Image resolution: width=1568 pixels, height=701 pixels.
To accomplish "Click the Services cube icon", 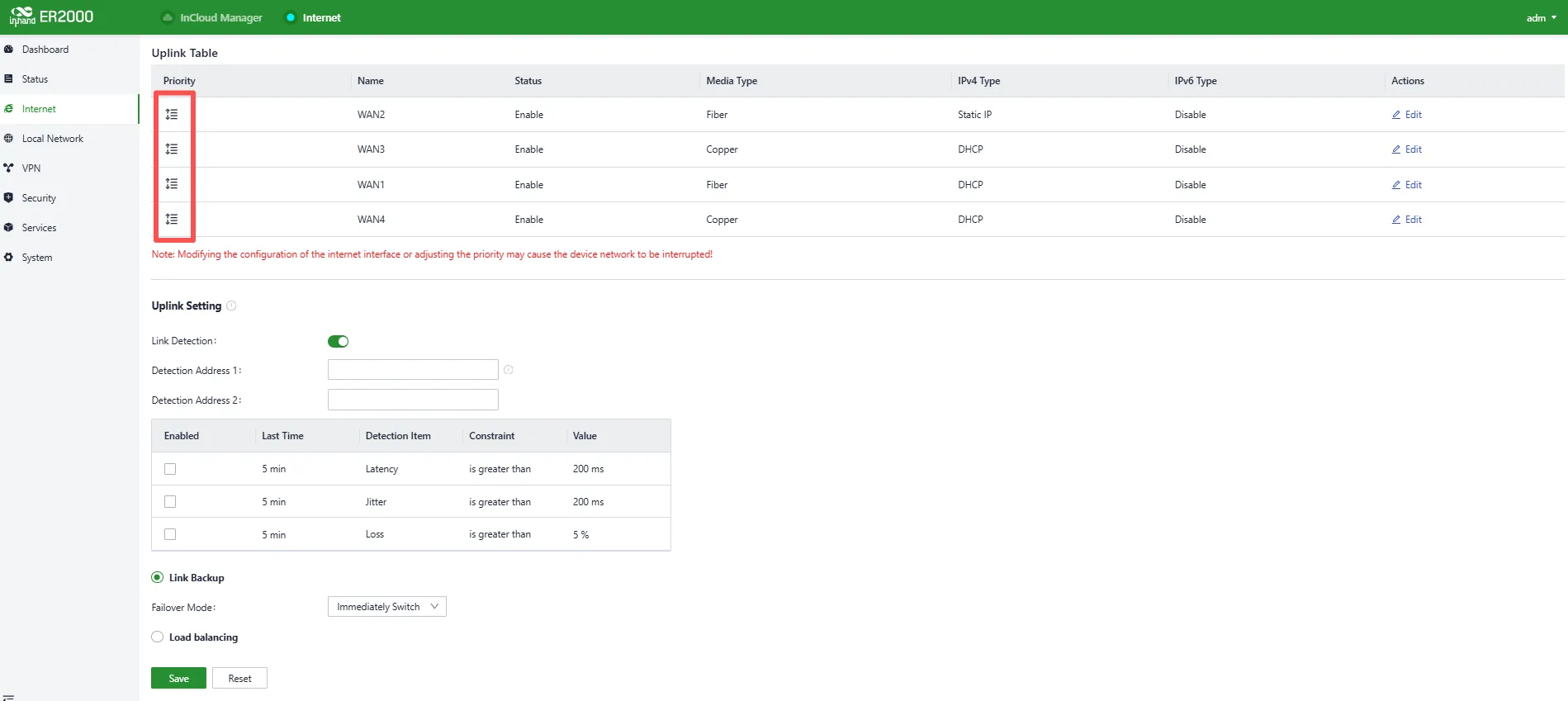I will [x=8, y=228].
